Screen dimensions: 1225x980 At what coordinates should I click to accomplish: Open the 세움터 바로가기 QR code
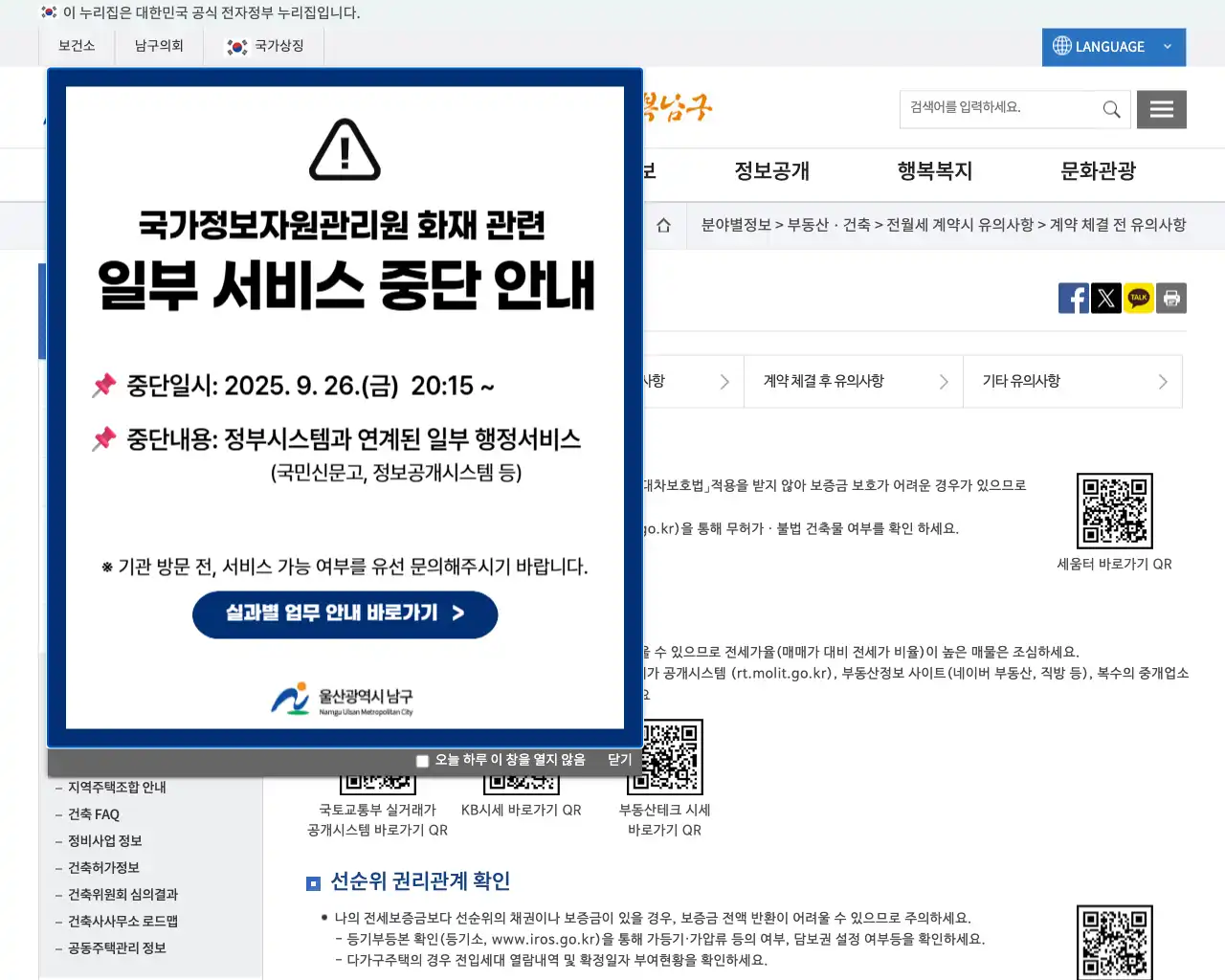pos(1115,511)
